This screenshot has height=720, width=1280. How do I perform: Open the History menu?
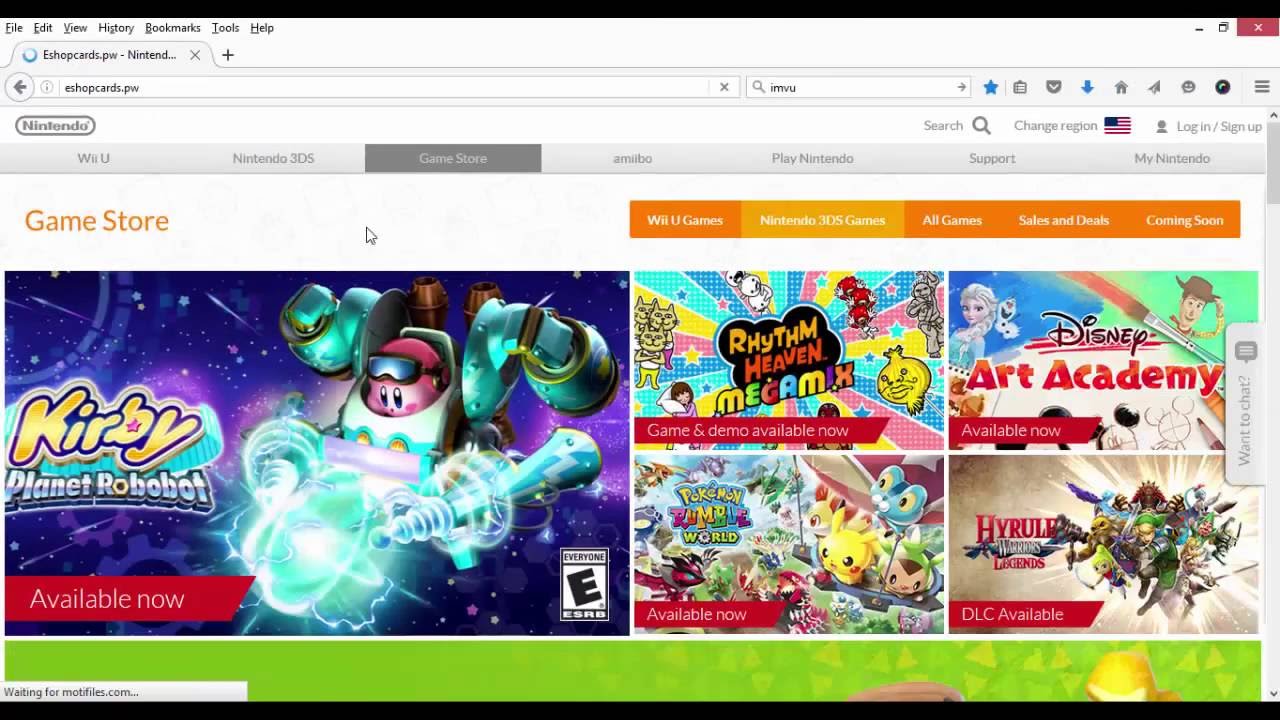(x=116, y=28)
